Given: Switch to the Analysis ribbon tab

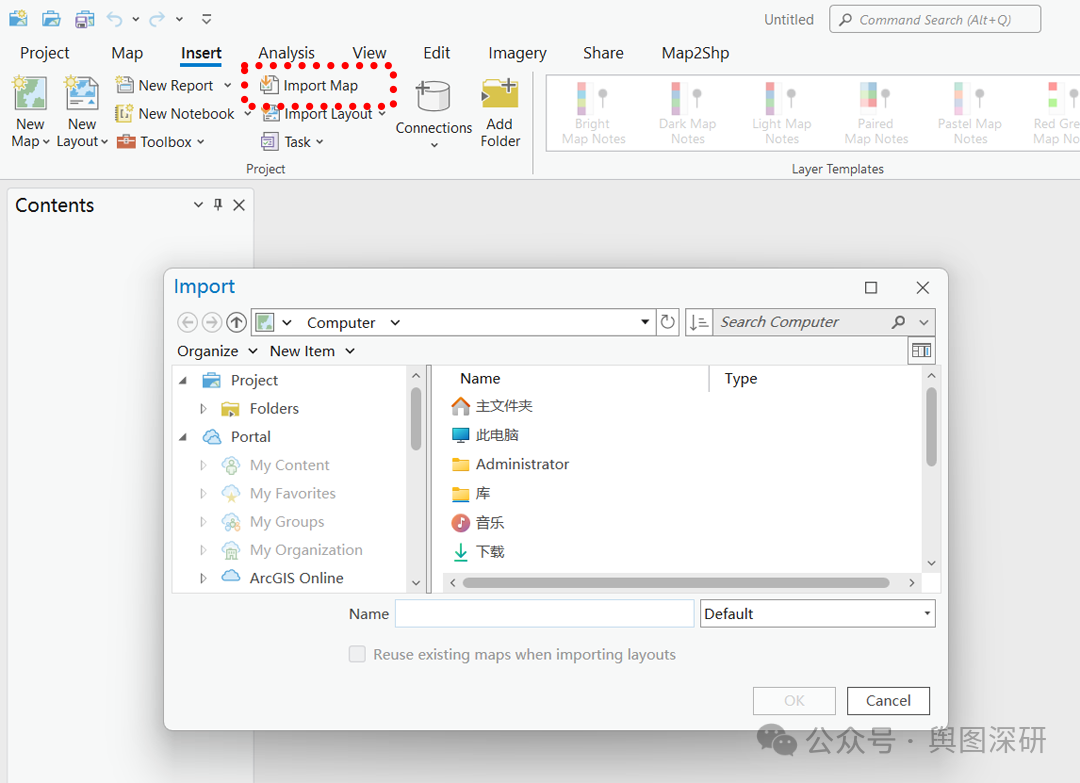Looking at the screenshot, I should coord(287,53).
